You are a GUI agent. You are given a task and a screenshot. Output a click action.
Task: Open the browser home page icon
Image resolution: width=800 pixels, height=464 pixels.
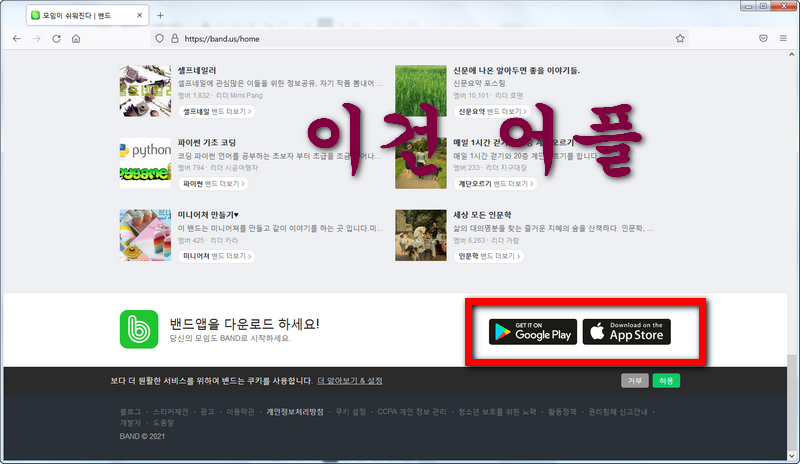[x=76, y=39]
